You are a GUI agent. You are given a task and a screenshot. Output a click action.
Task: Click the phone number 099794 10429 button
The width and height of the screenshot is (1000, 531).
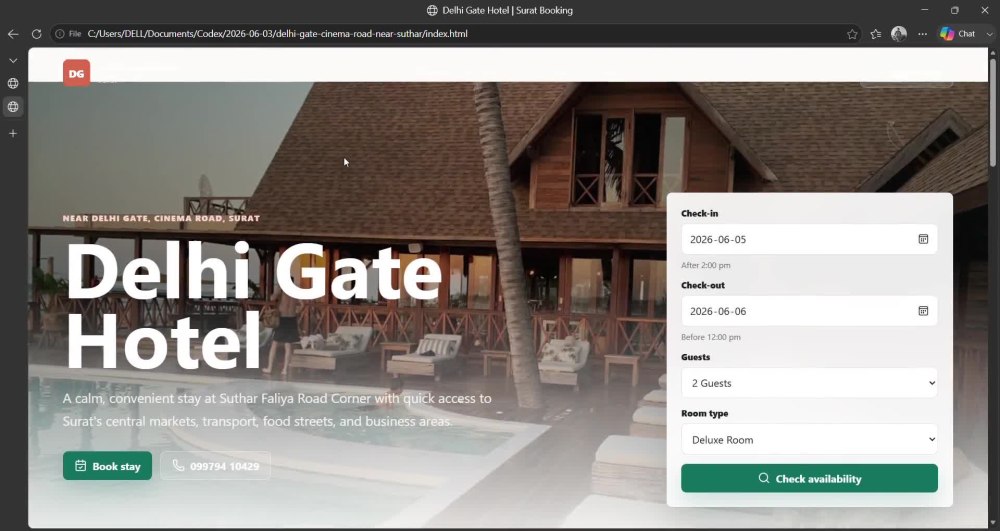pyautogui.click(x=216, y=466)
